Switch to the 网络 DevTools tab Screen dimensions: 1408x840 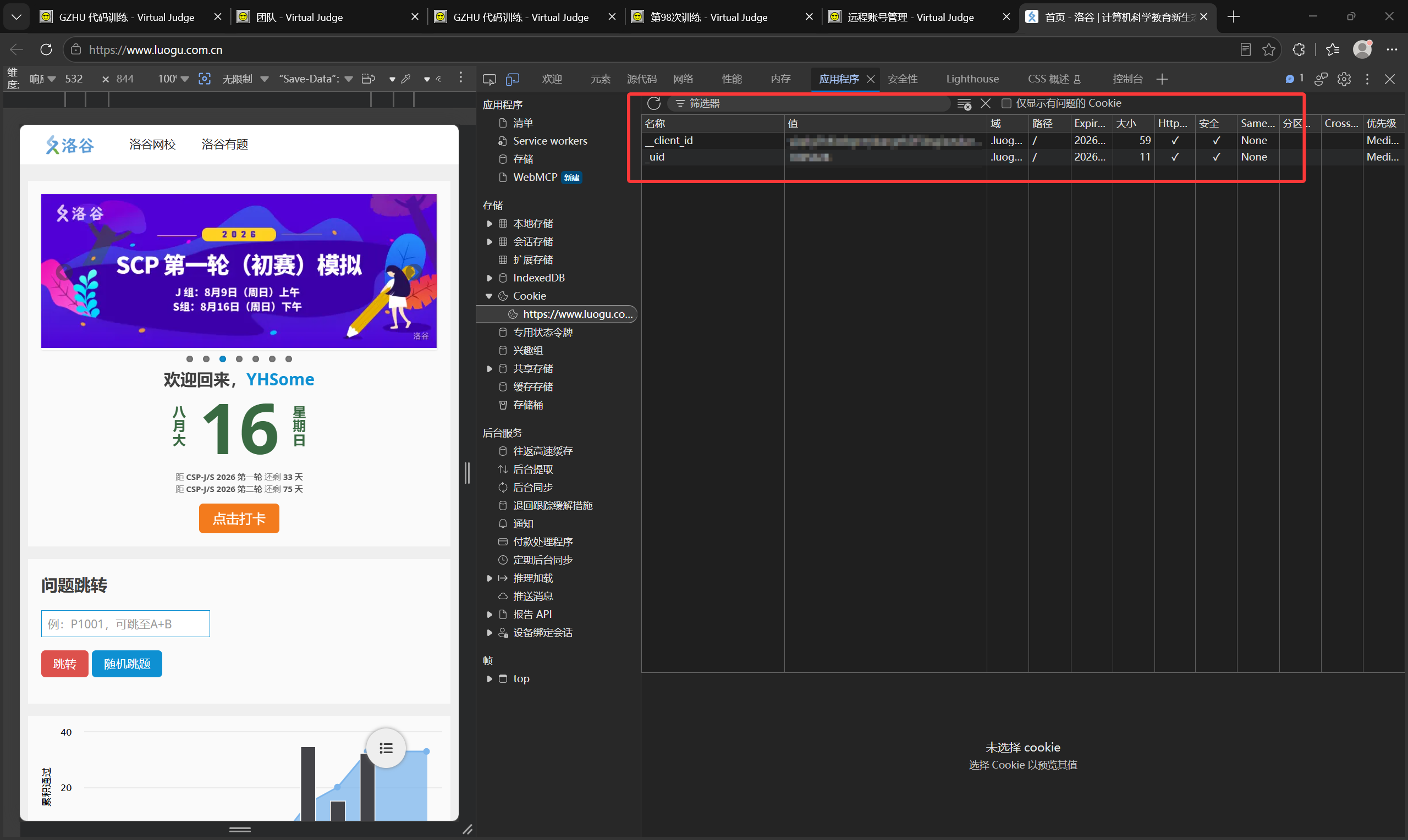point(683,79)
